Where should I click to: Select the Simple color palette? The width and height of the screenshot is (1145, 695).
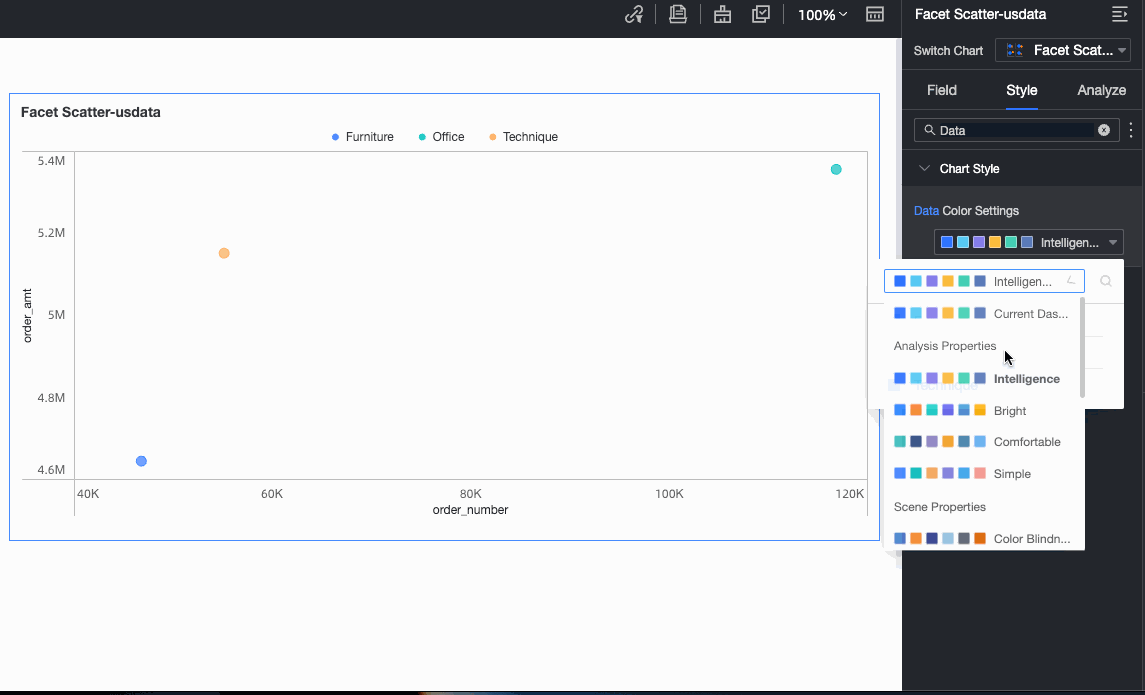(x=983, y=474)
